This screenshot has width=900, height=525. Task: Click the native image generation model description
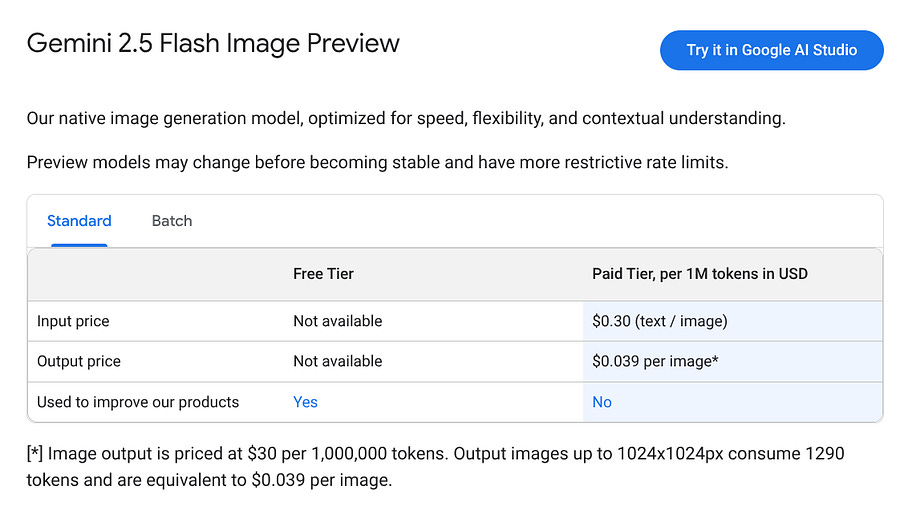pyautogui.click(x=406, y=119)
